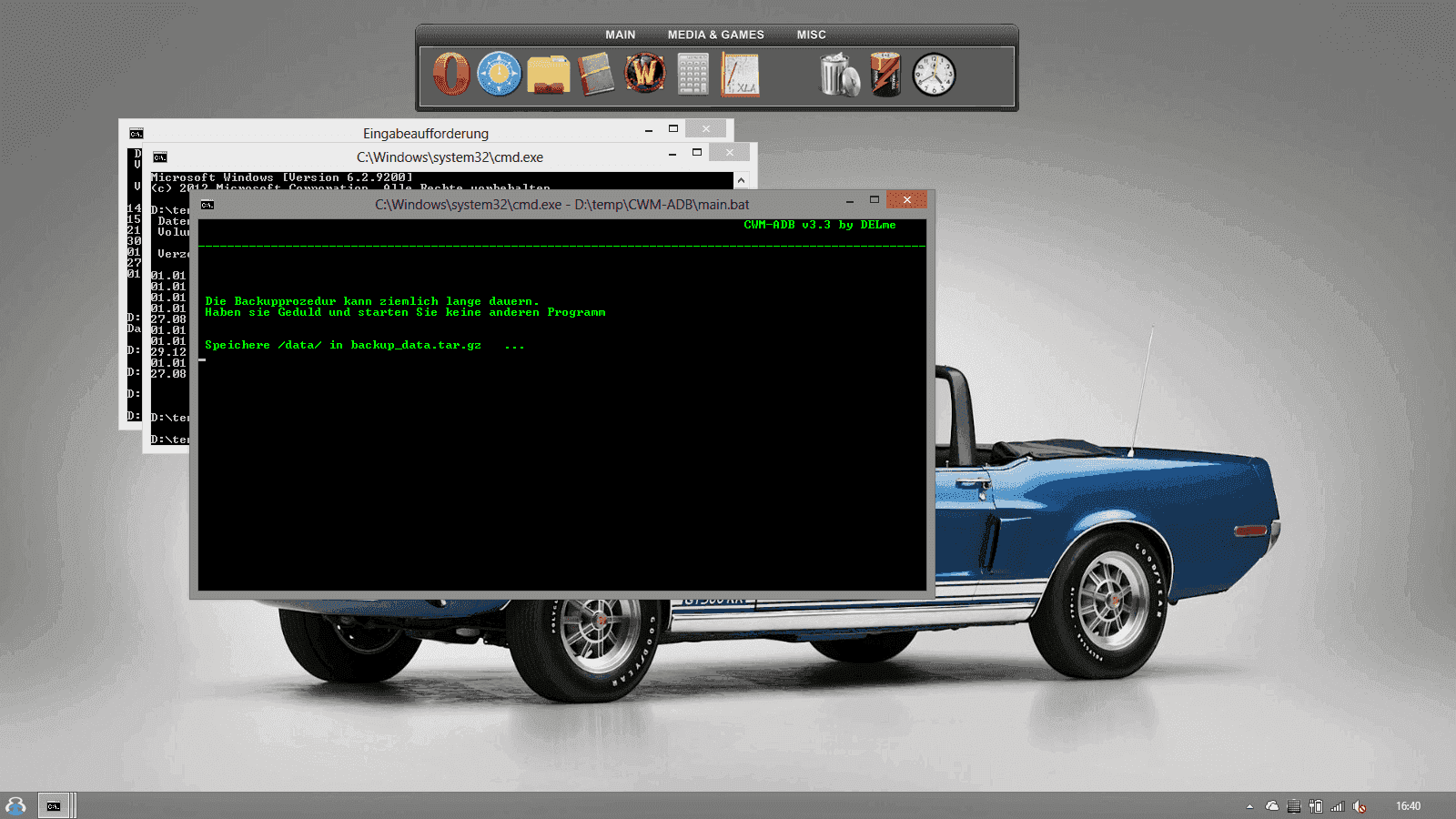Screen dimensions: 1456x819
Task: Show hidden tray icons arrow
Action: click(x=1249, y=806)
